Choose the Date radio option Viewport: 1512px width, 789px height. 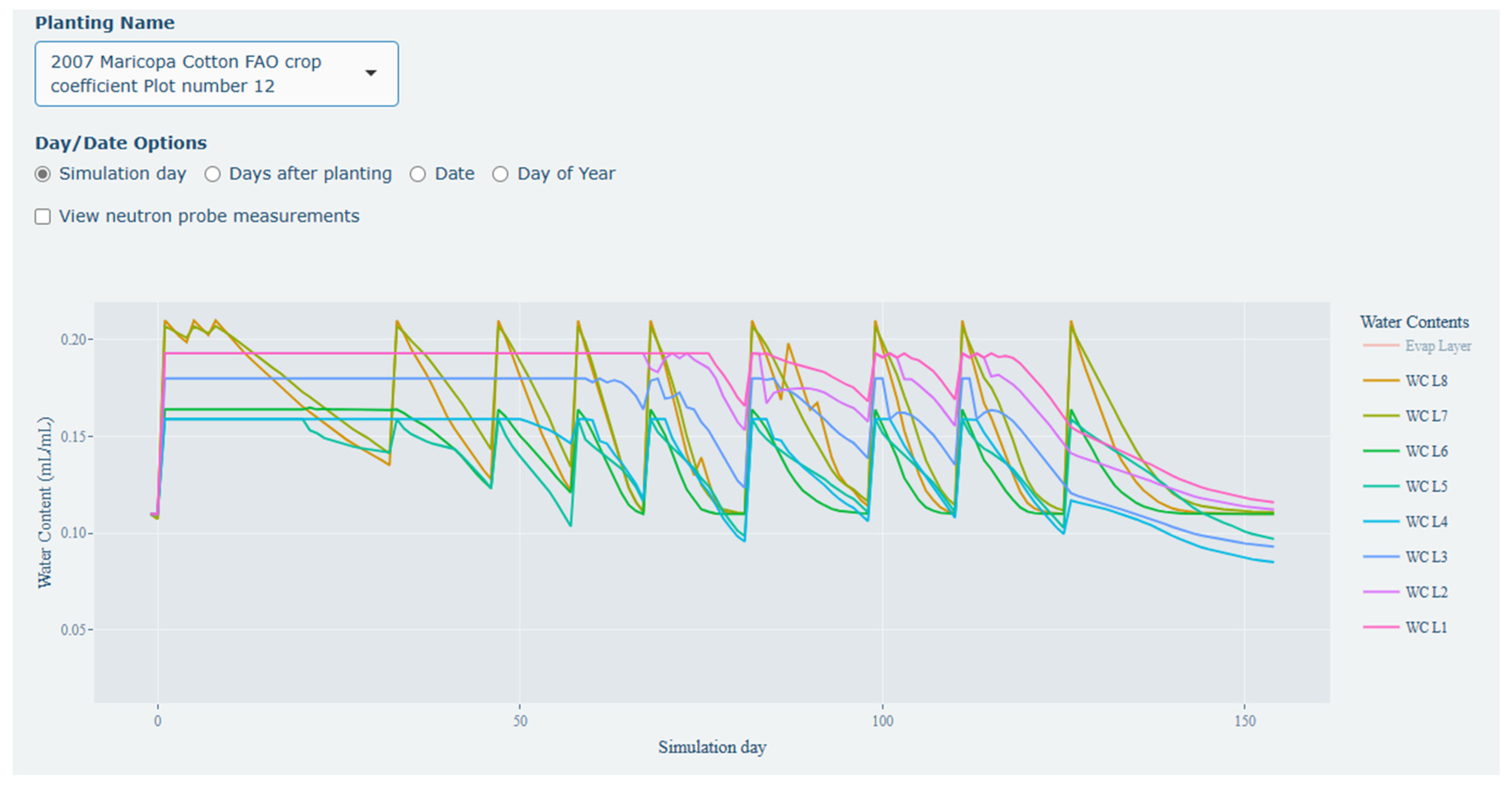(x=418, y=174)
